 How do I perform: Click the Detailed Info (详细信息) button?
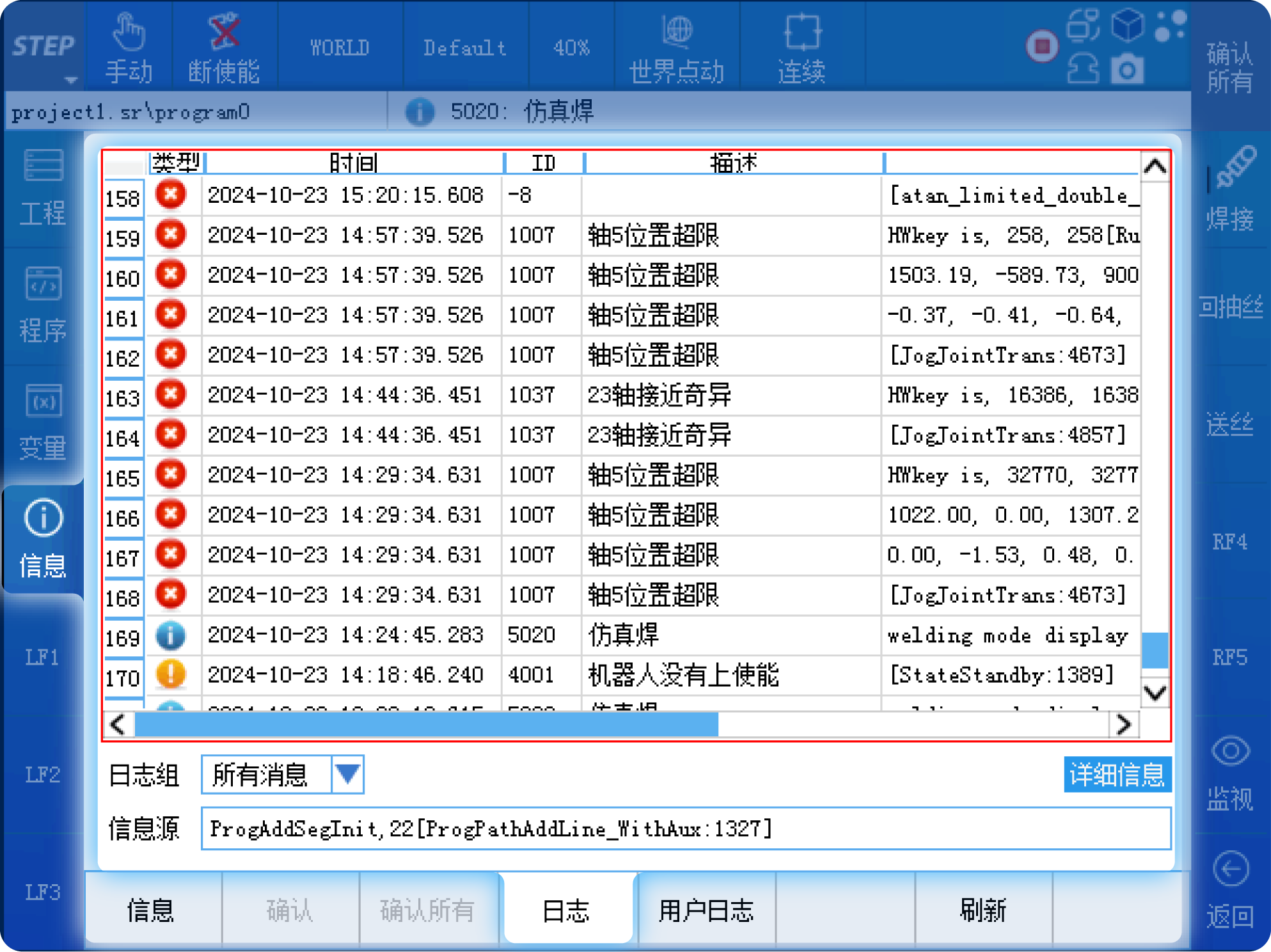click(x=1117, y=774)
